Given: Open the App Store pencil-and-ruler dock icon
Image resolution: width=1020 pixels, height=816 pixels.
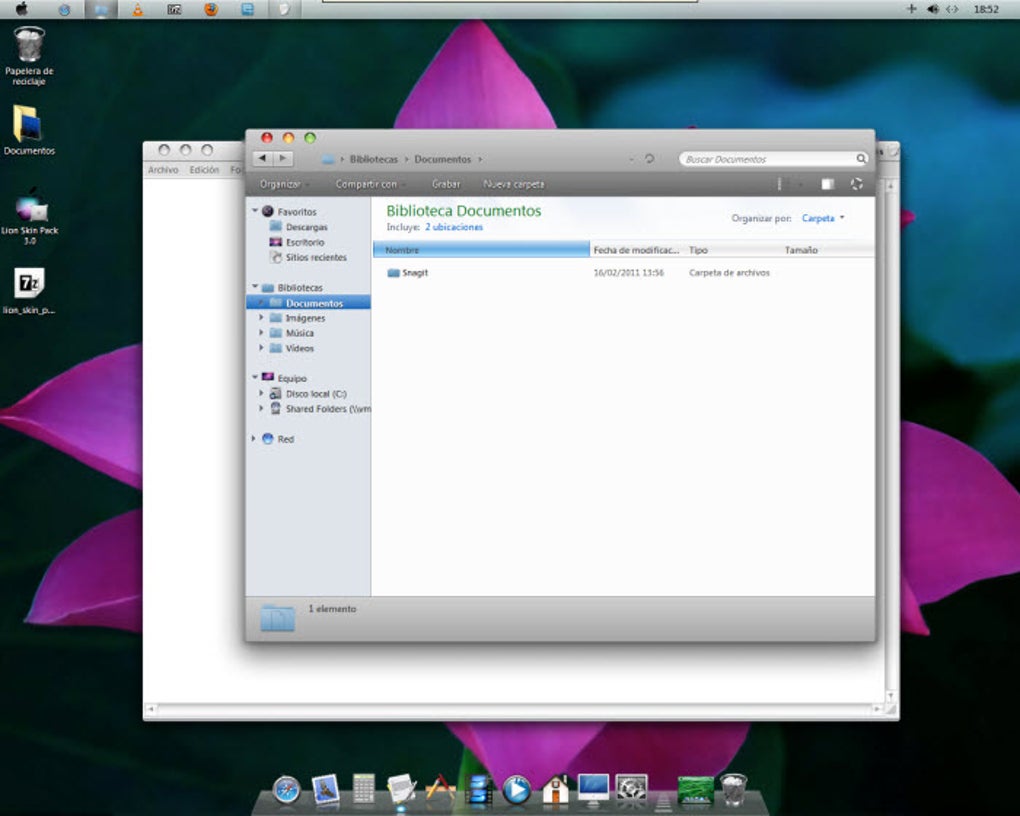Looking at the screenshot, I should pyautogui.click(x=440, y=789).
